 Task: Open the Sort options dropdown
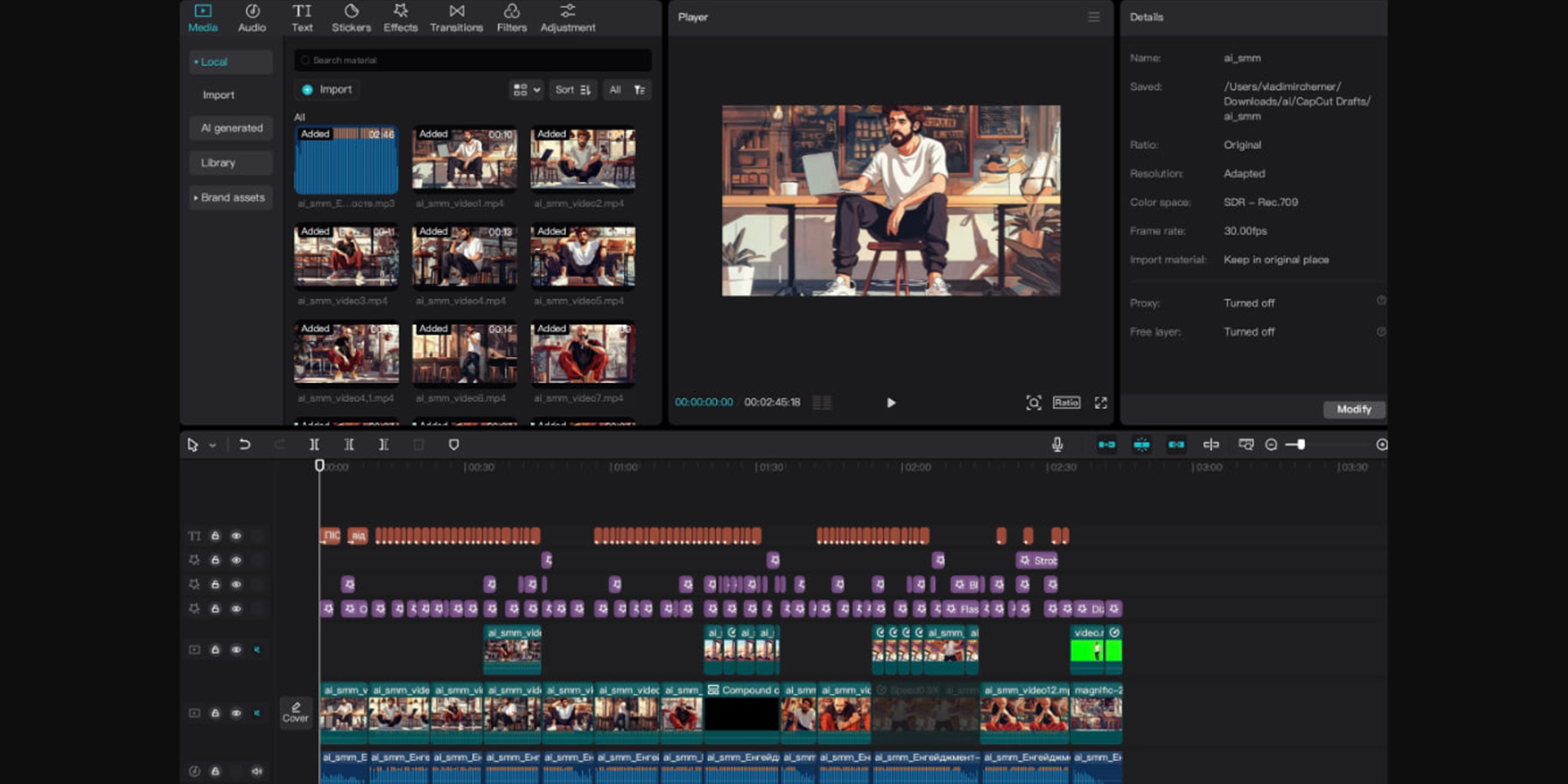pyautogui.click(x=572, y=90)
